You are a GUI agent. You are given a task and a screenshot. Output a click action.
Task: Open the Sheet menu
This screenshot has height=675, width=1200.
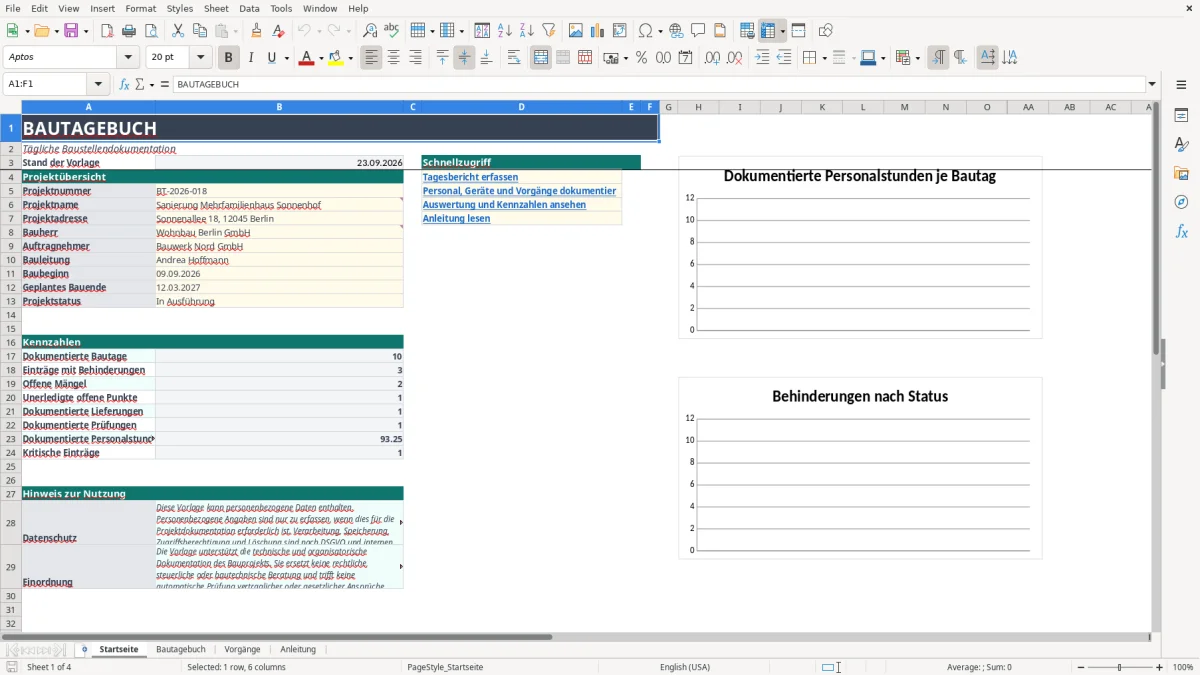216,8
